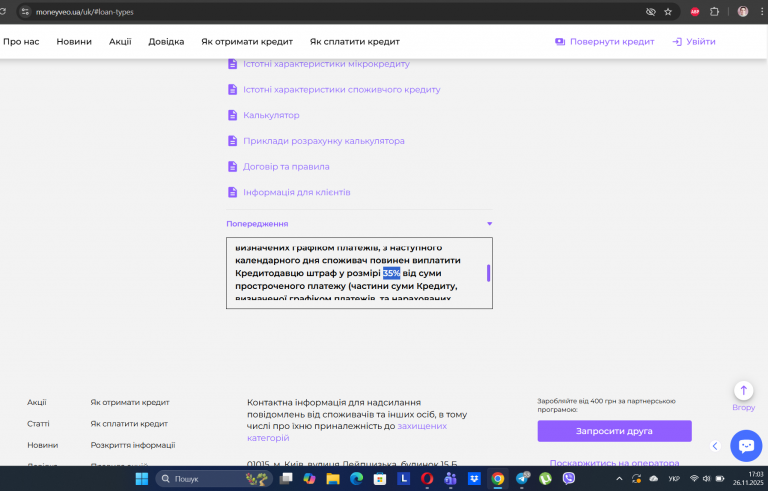Click the warning text box scrollbar thumb
Screen dimensions: 768x491
(x=488, y=273)
